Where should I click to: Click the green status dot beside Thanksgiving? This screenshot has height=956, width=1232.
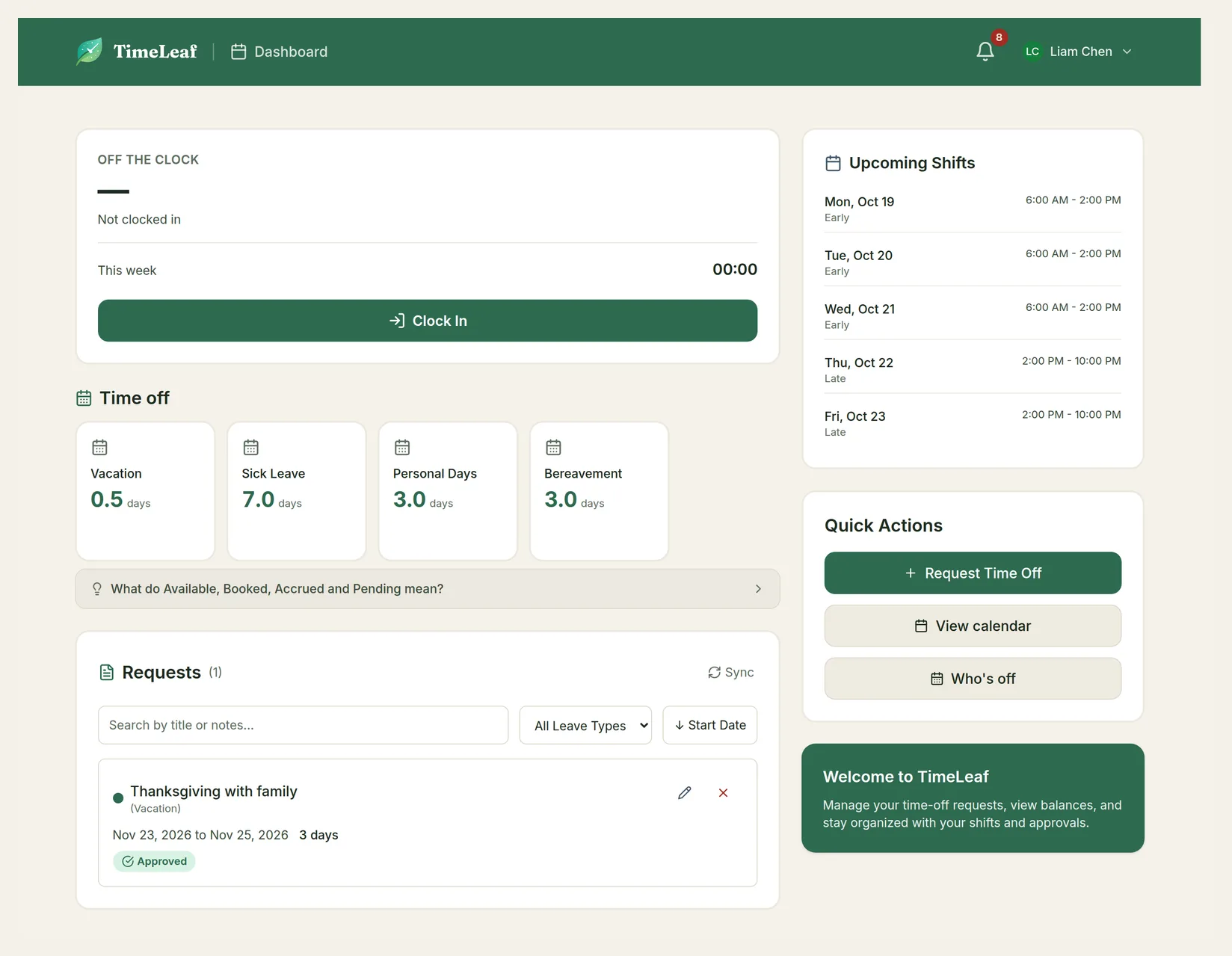118,798
